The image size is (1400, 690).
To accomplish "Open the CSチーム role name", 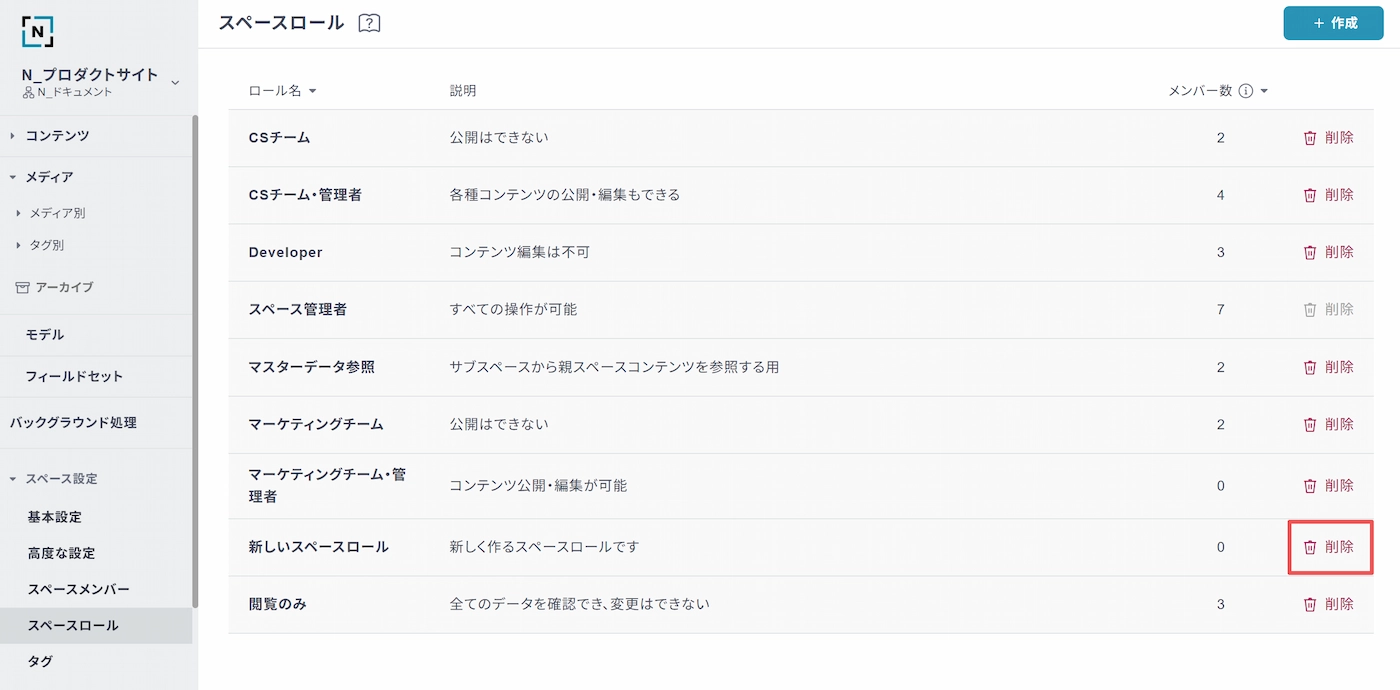I will coord(280,138).
